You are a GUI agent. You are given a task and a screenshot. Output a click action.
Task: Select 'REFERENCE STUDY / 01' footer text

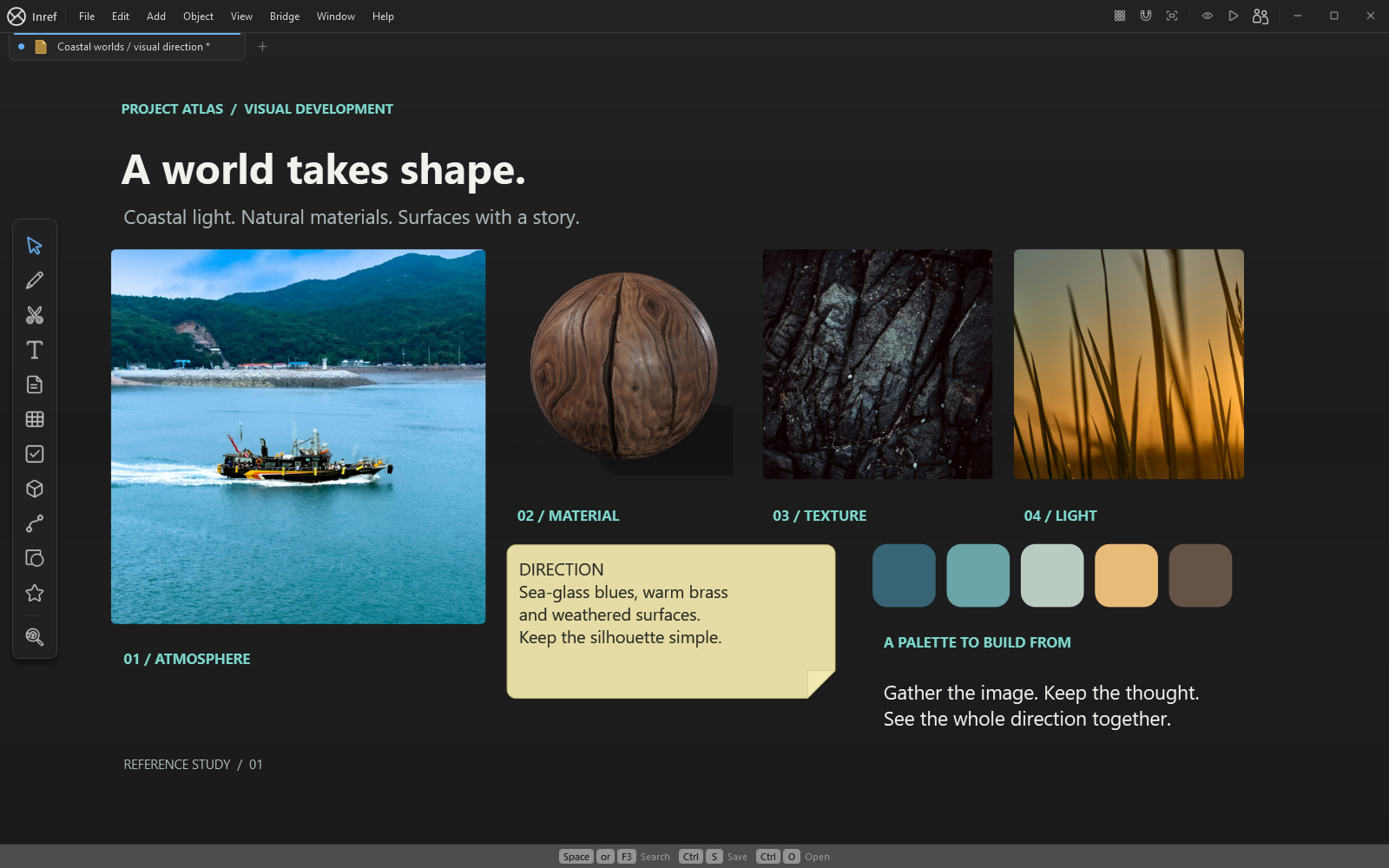(x=193, y=765)
